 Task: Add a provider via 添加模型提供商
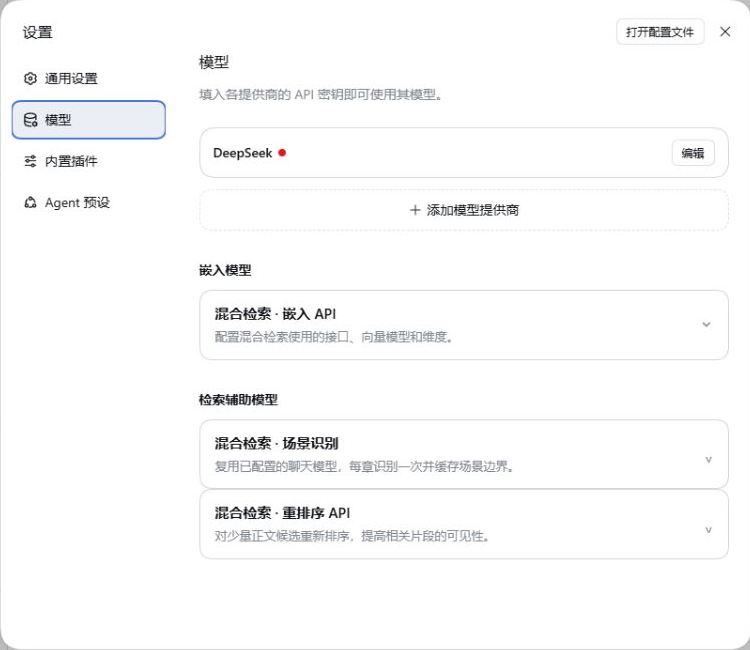464,210
